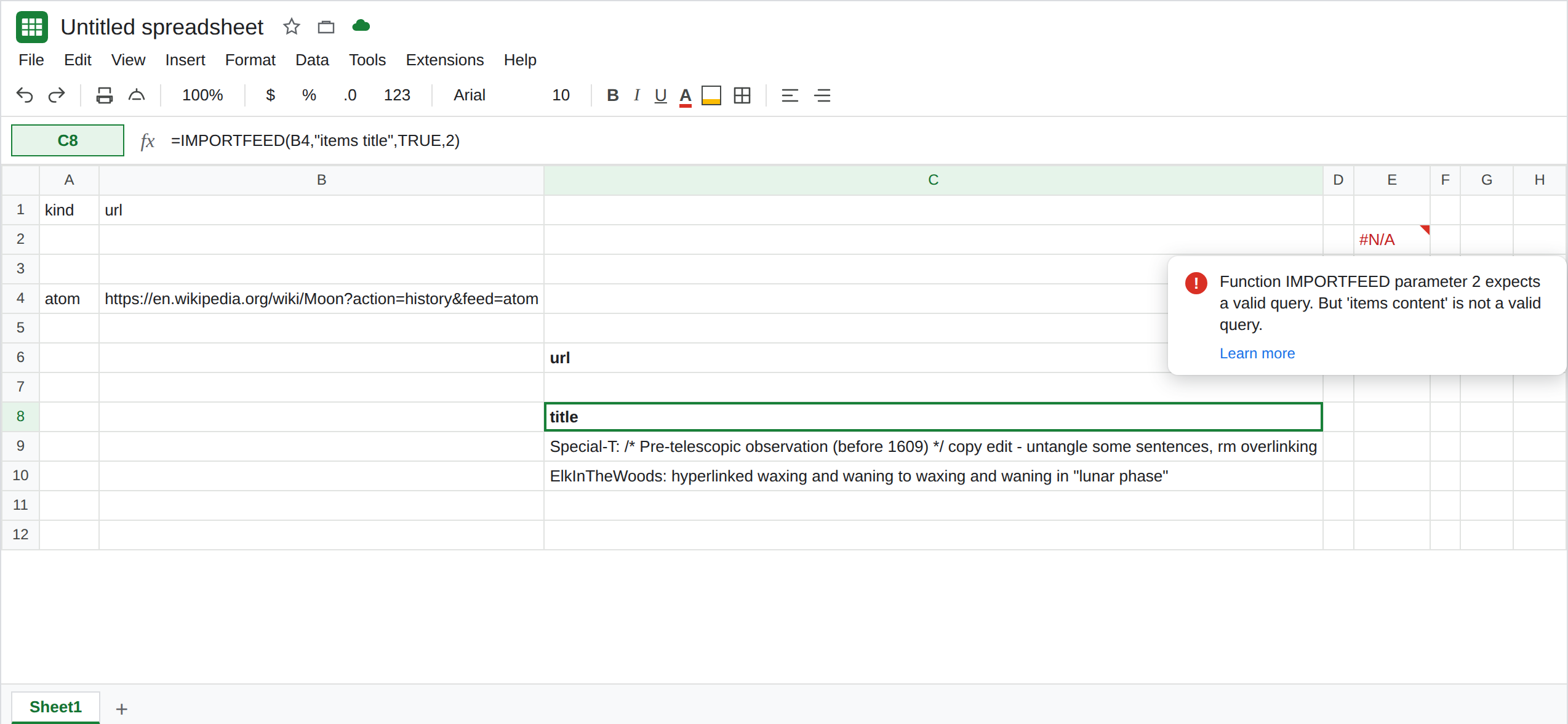Image resolution: width=1568 pixels, height=724 pixels.
Task: Print the spreadsheet with printer icon
Action: (x=105, y=95)
